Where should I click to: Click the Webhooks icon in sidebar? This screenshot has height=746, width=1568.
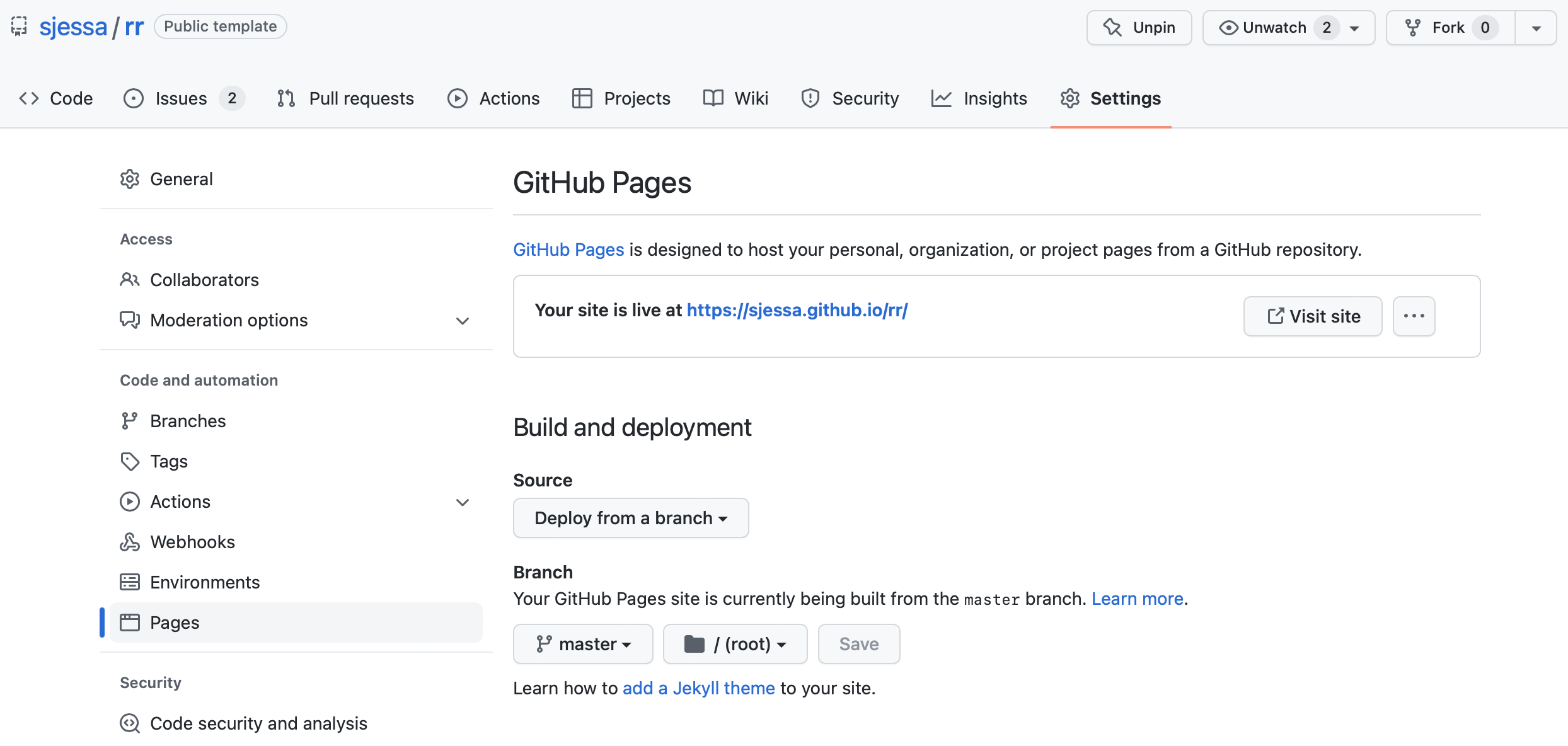(130, 542)
